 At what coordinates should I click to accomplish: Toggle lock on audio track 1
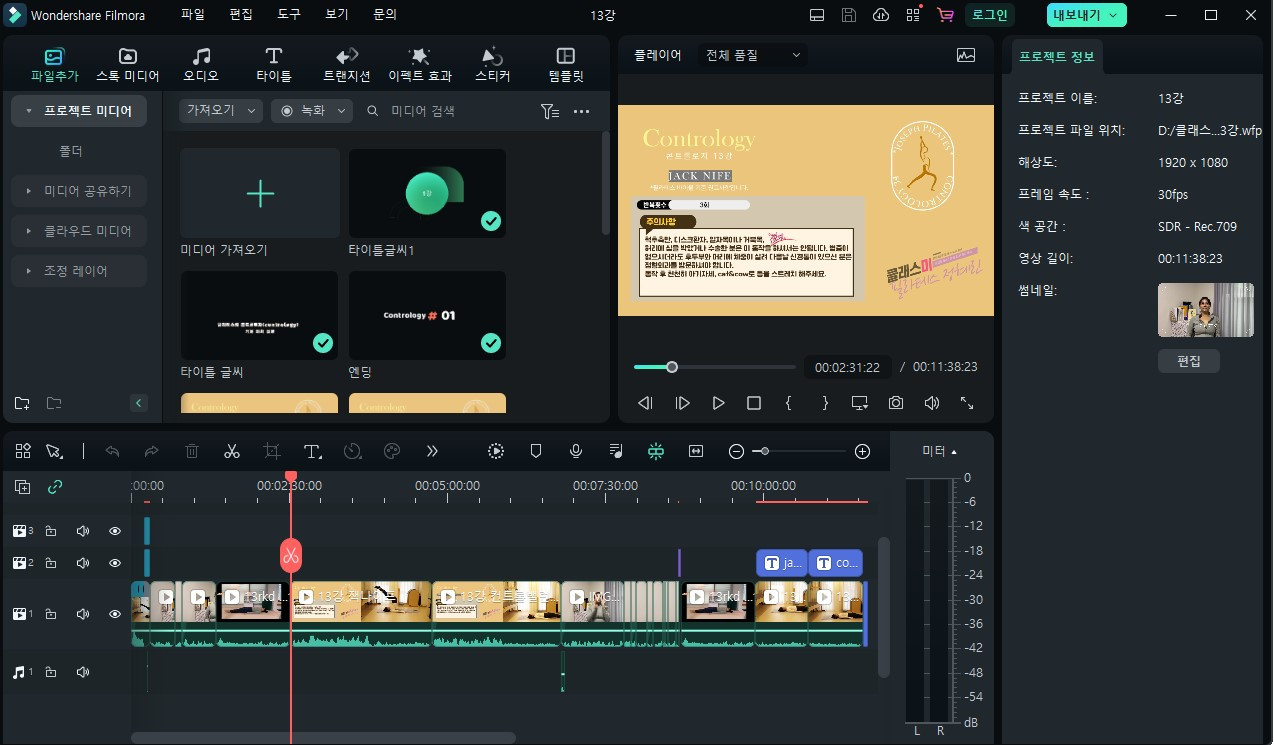pos(51,673)
